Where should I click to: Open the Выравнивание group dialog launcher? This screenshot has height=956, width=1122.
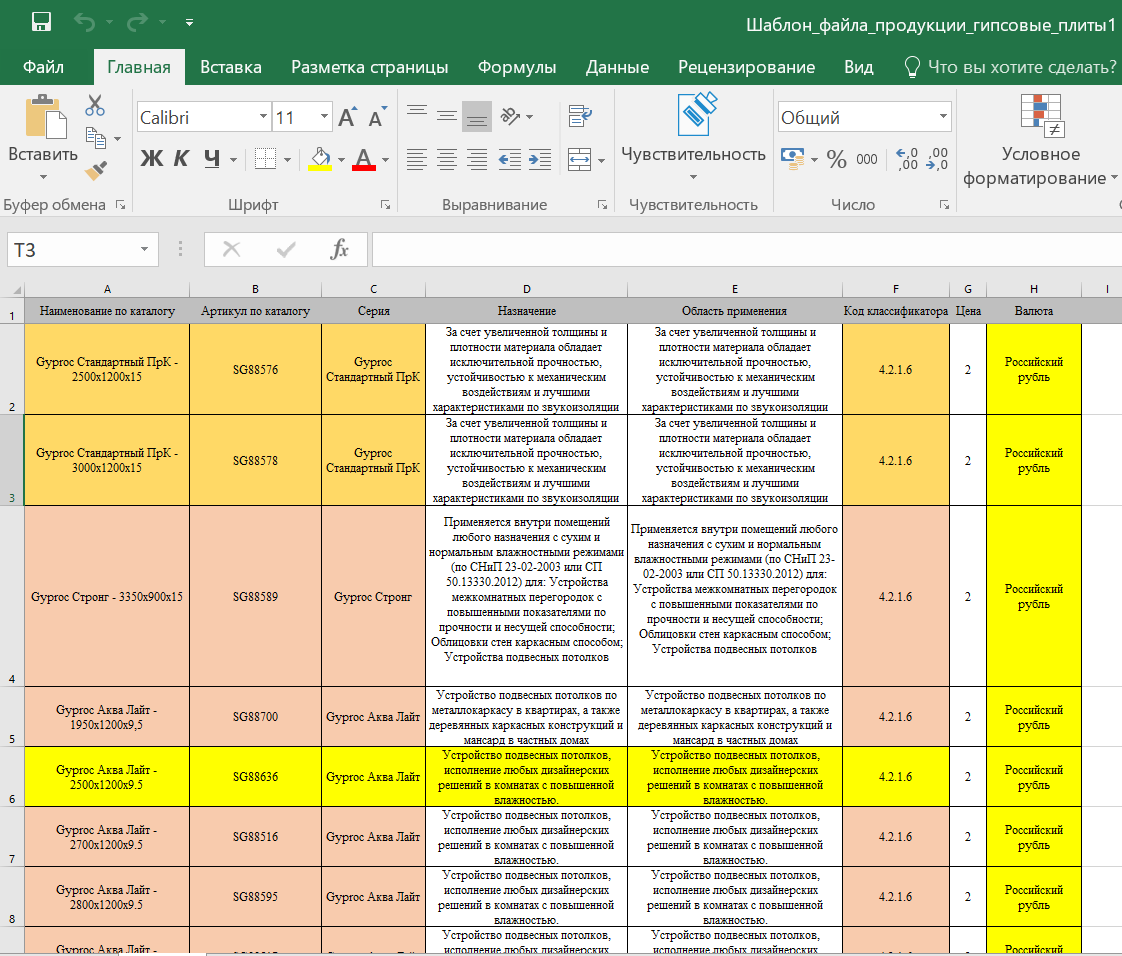point(603,205)
